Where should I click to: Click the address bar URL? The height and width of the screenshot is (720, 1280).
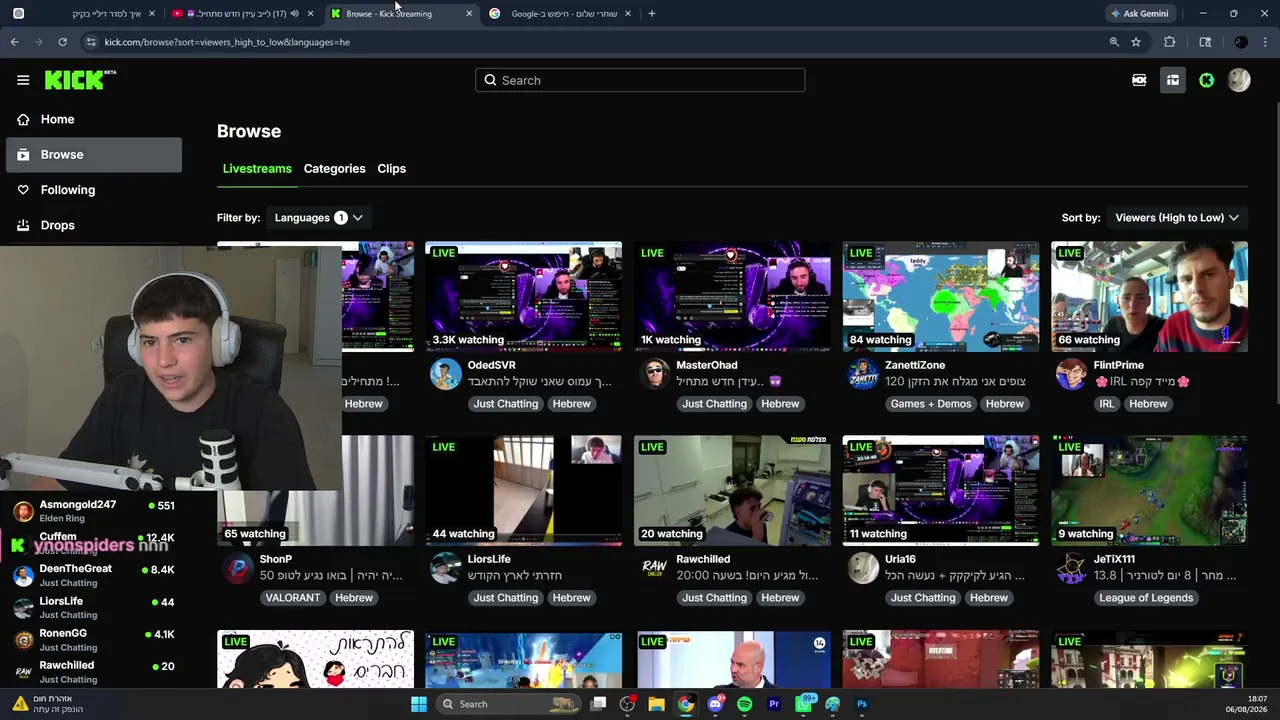(x=227, y=42)
